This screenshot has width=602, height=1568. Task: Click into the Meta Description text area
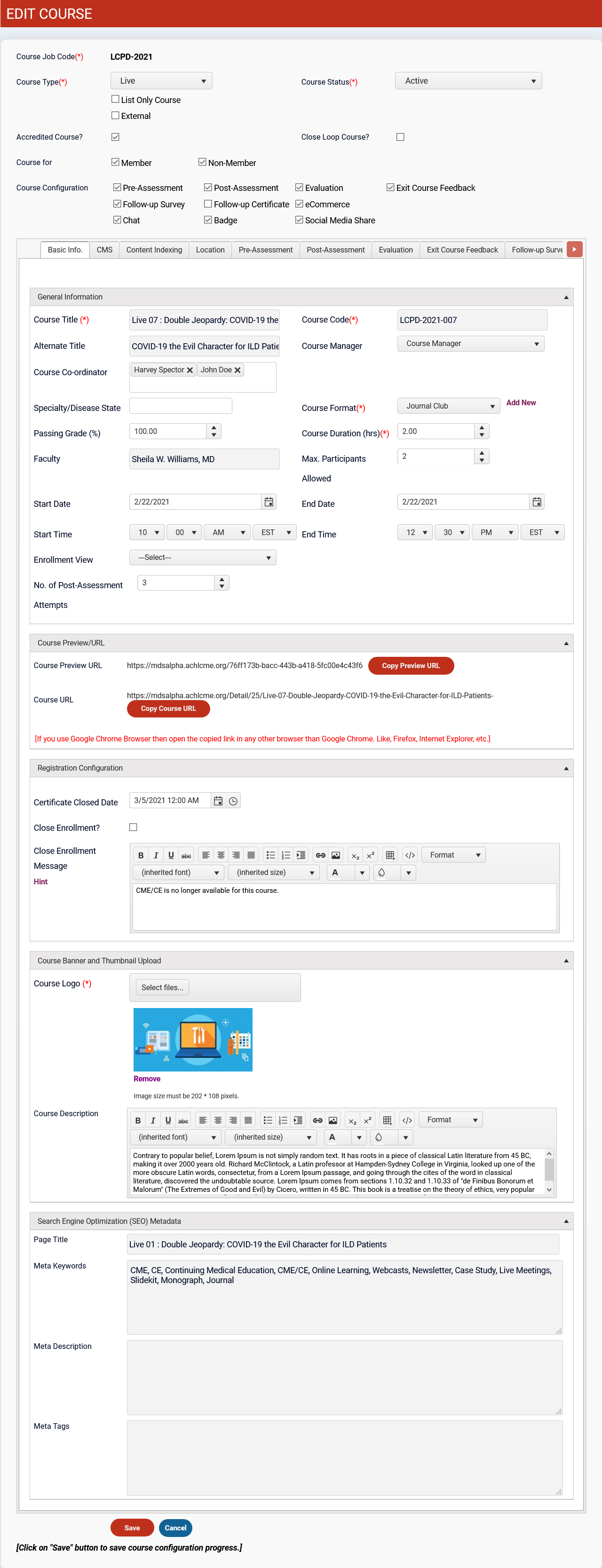(x=345, y=1377)
